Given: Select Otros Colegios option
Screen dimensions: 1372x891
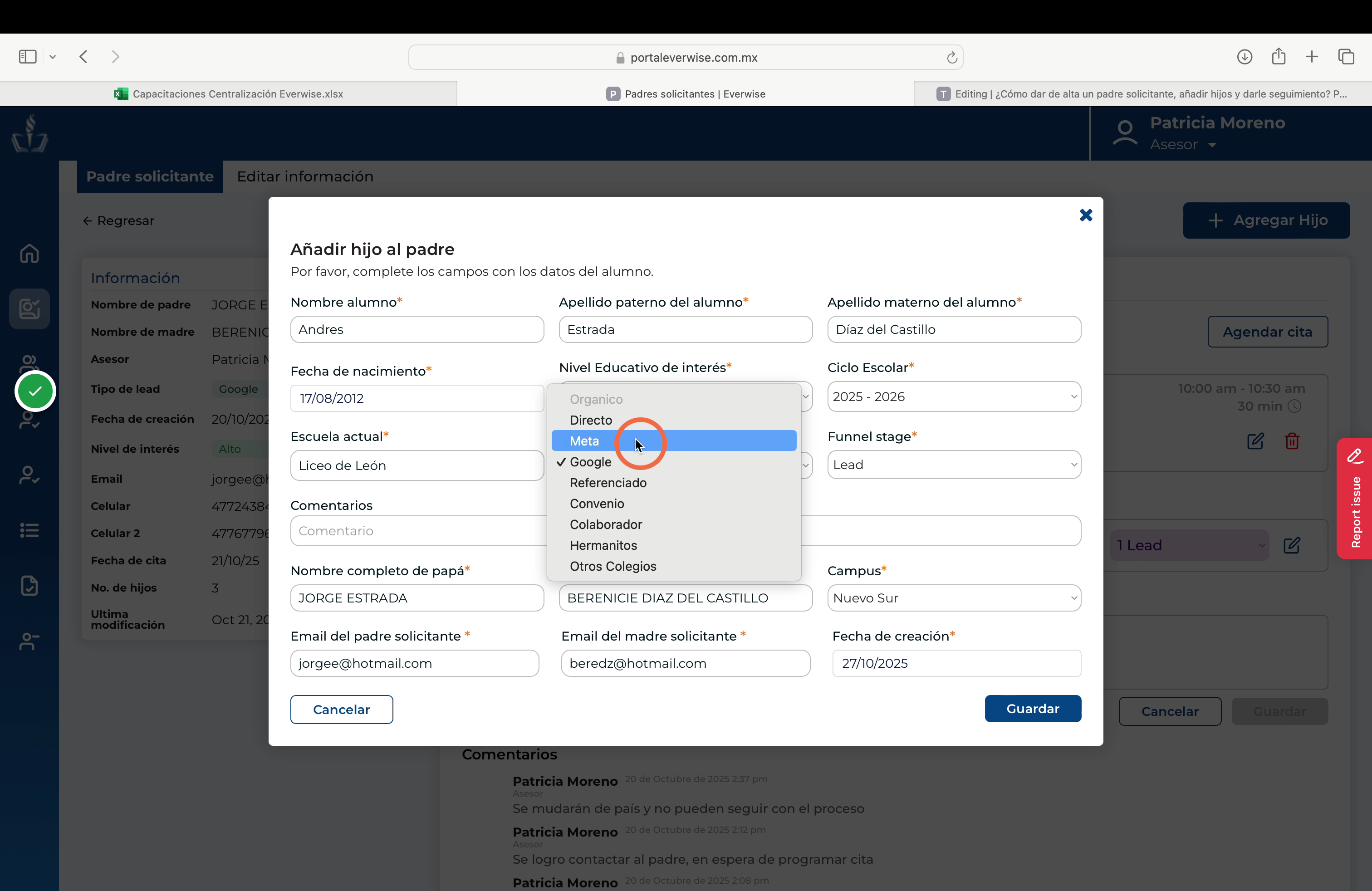Looking at the screenshot, I should point(674,567).
